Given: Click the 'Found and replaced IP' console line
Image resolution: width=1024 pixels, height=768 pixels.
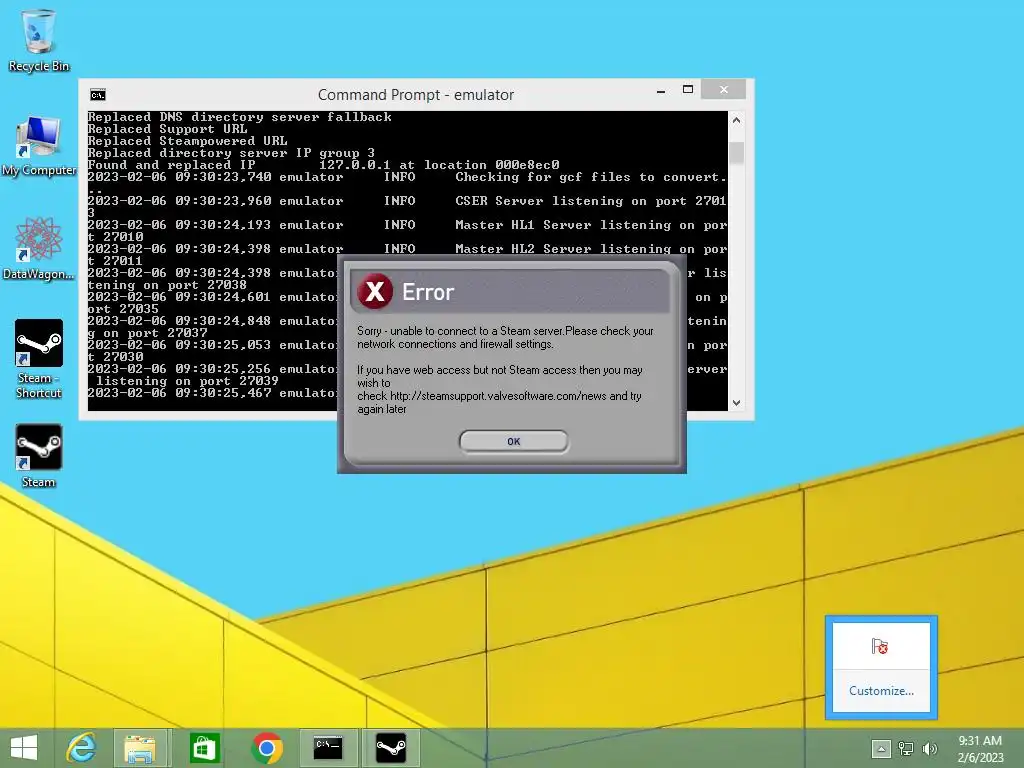Looking at the screenshot, I should [323, 165].
